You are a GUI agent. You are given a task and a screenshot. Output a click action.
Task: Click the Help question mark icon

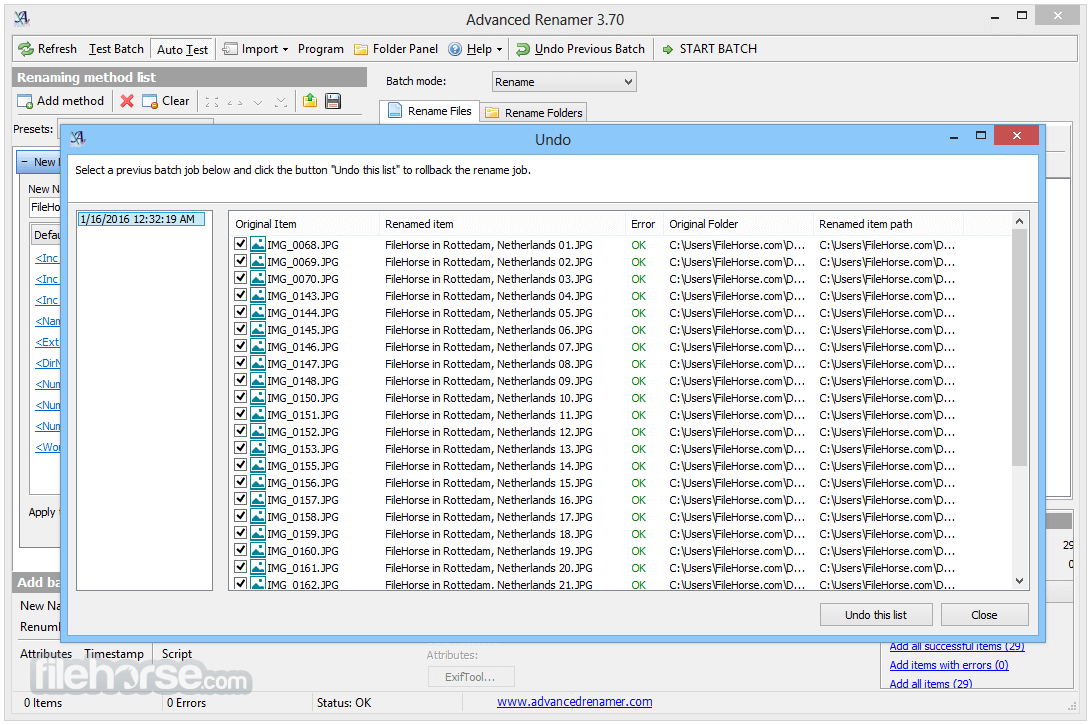coord(455,49)
